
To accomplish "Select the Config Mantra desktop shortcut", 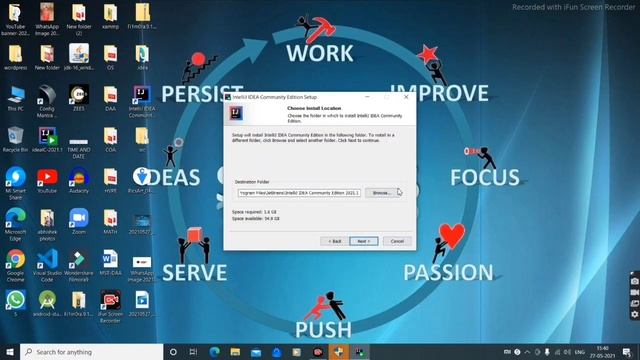I will pos(47,101).
